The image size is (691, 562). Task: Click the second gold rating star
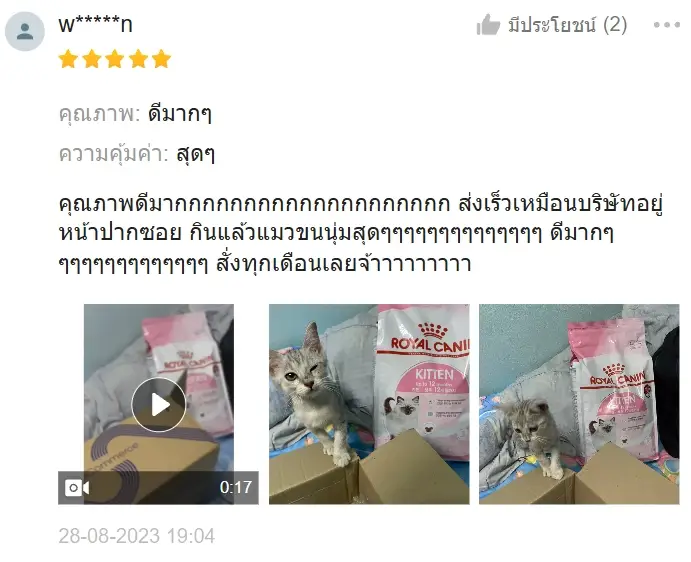pos(92,59)
